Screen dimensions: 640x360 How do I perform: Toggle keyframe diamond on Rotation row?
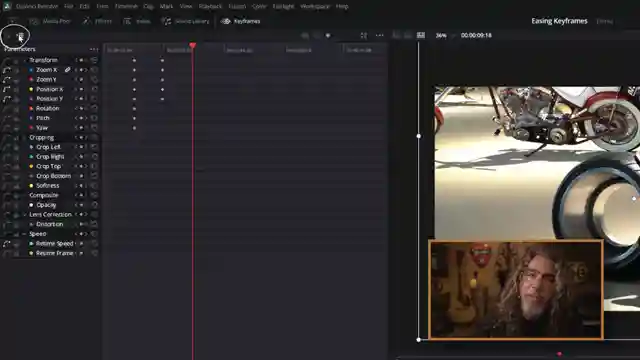[x=81, y=109]
